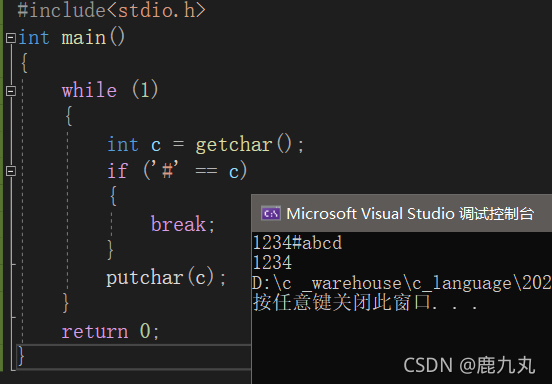Collapse the while (1) loop block
Image resolution: width=552 pixels, height=384 pixels.
tap(11, 91)
